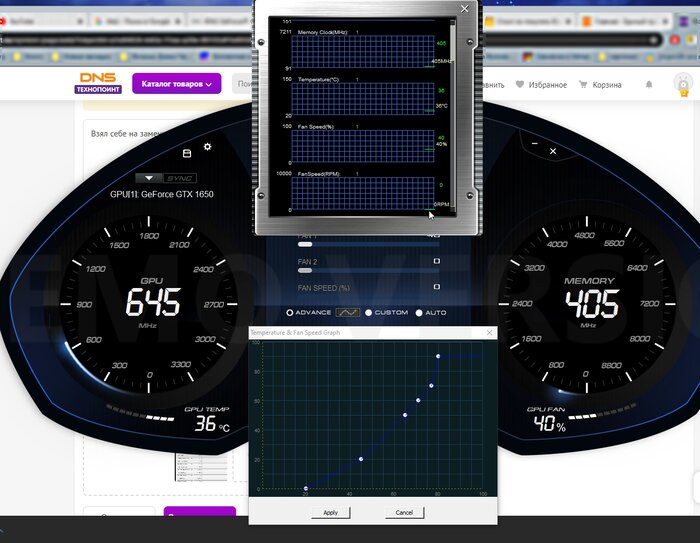The height and width of the screenshot is (543, 700).
Task: Click the GeForce GTX 1650 label
Action: [162, 194]
